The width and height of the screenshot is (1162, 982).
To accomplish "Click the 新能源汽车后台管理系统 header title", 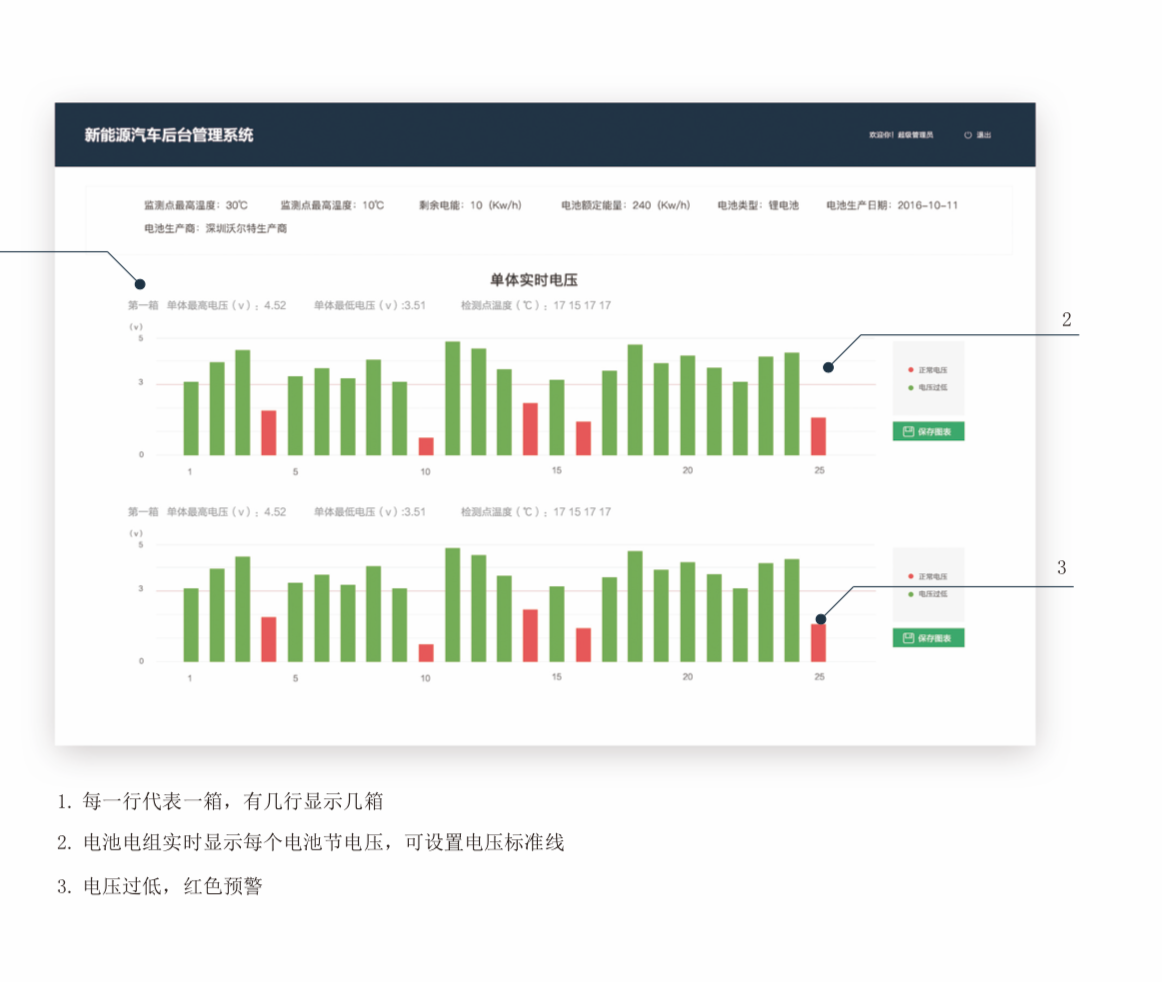I will [x=169, y=135].
